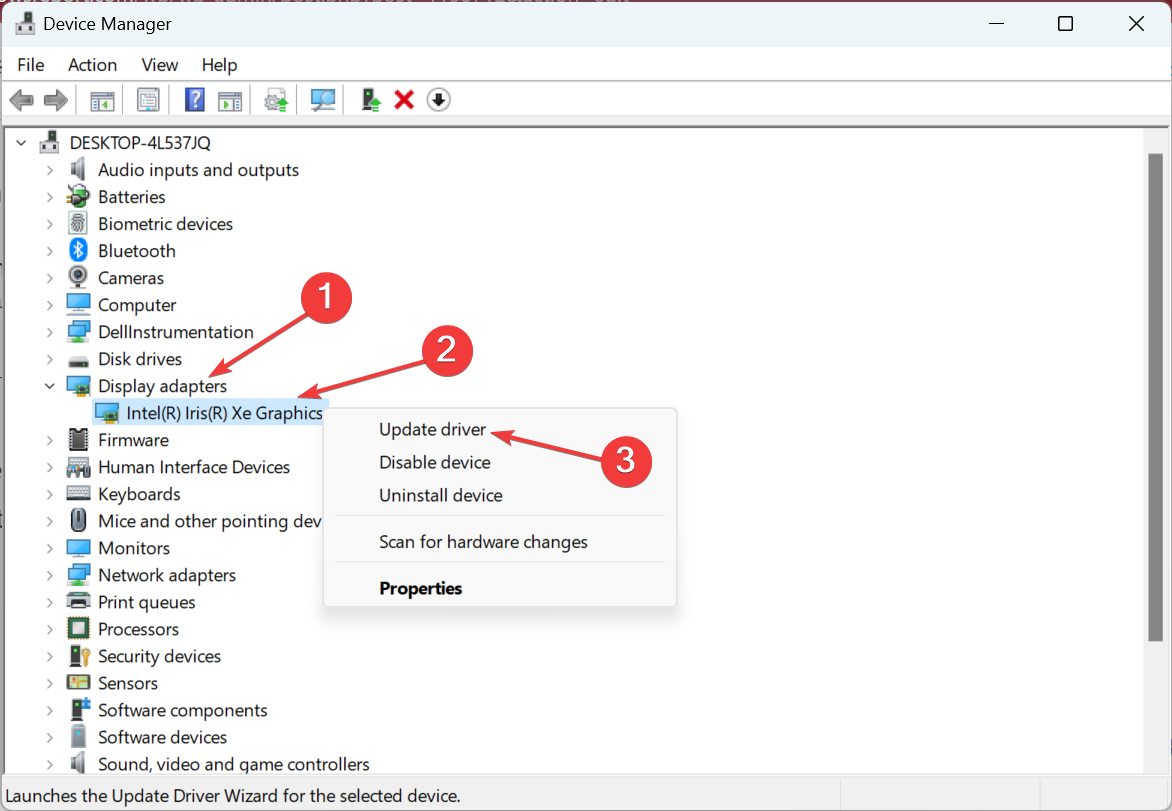Choose Scan for hardware changes in context menu
This screenshot has height=811, width=1172.
pos(500,542)
